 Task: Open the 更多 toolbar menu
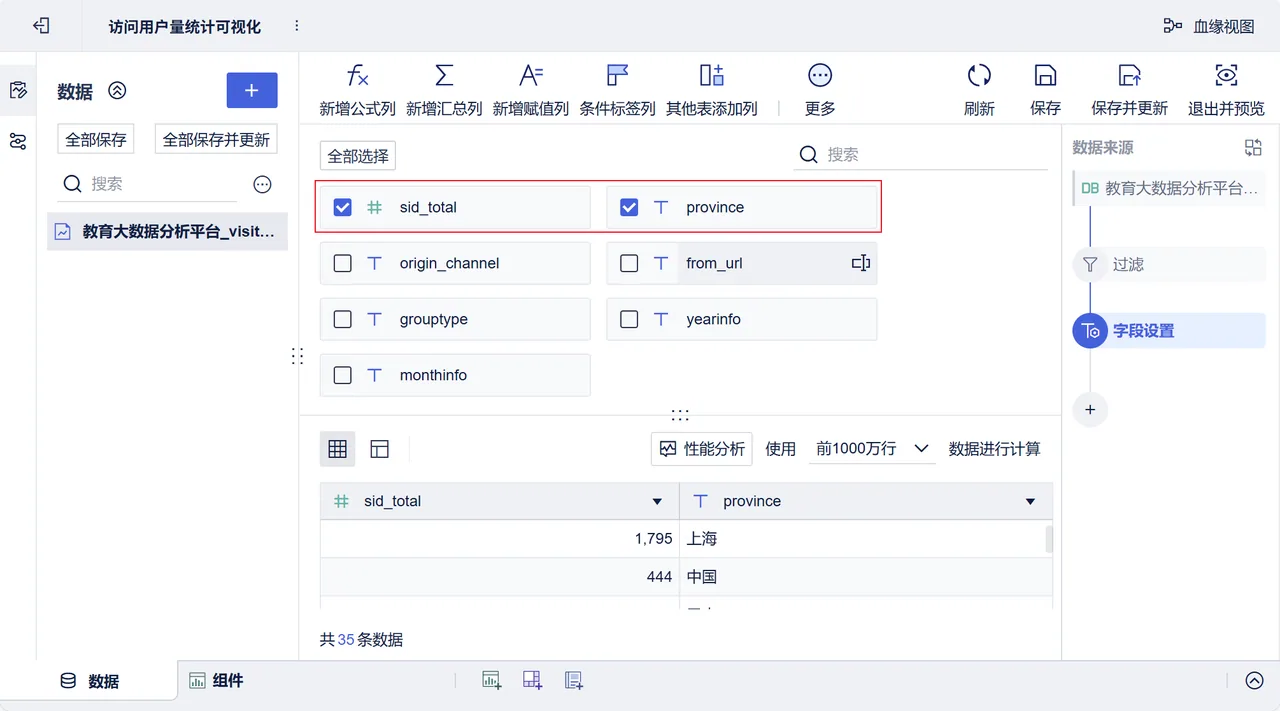[820, 90]
